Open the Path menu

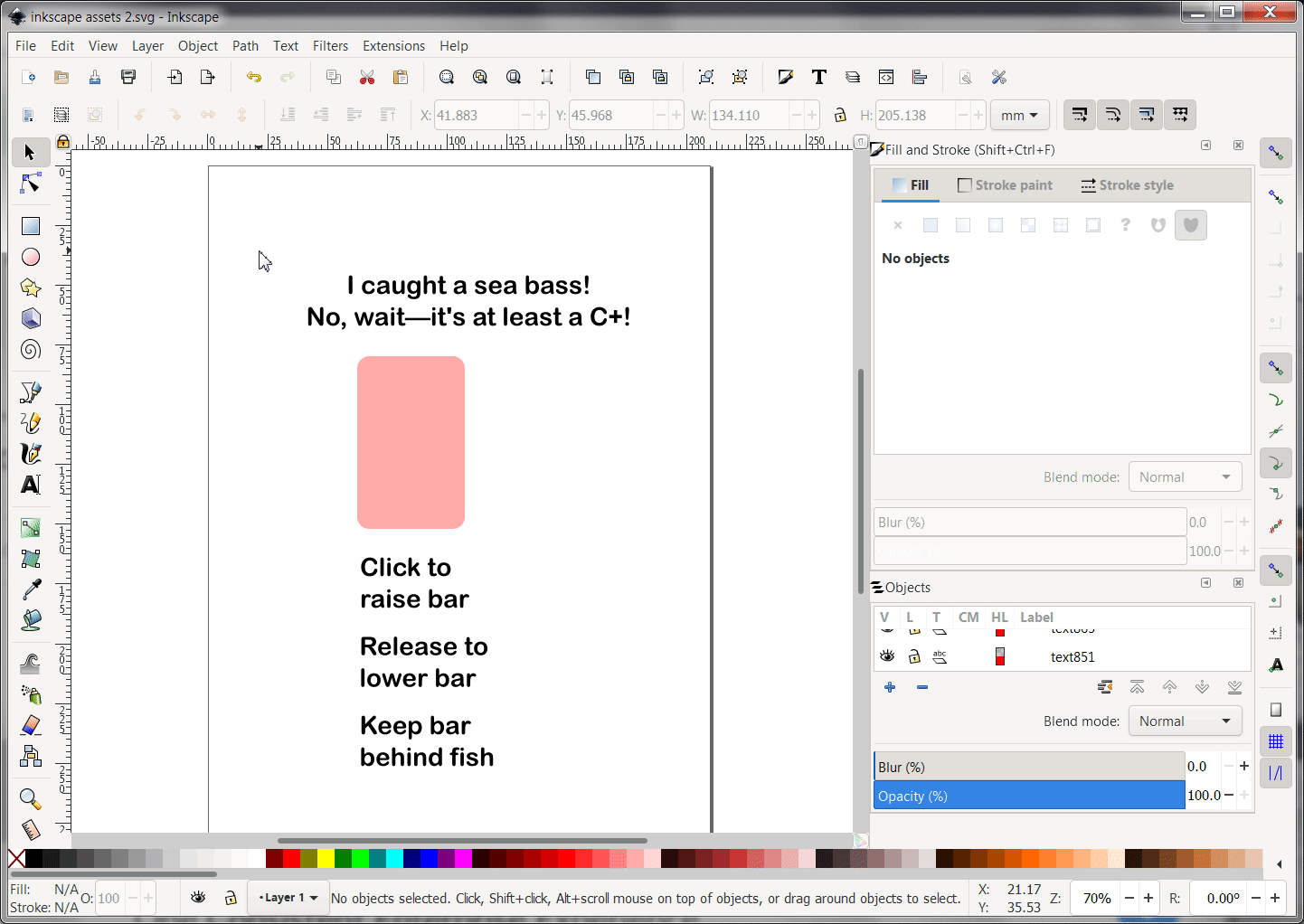(x=245, y=45)
